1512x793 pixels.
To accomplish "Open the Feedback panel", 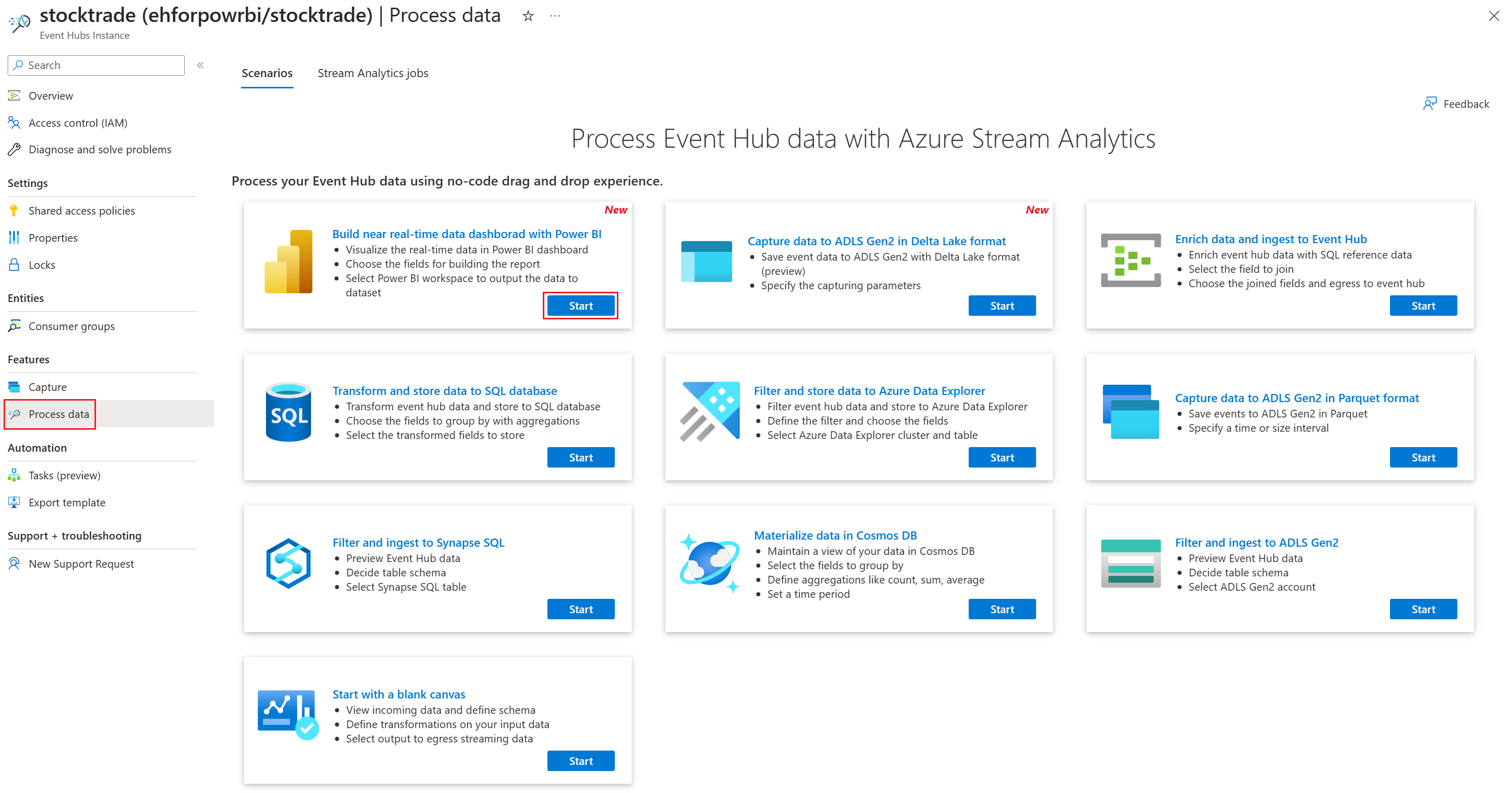I will click(x=1456, y=104).
